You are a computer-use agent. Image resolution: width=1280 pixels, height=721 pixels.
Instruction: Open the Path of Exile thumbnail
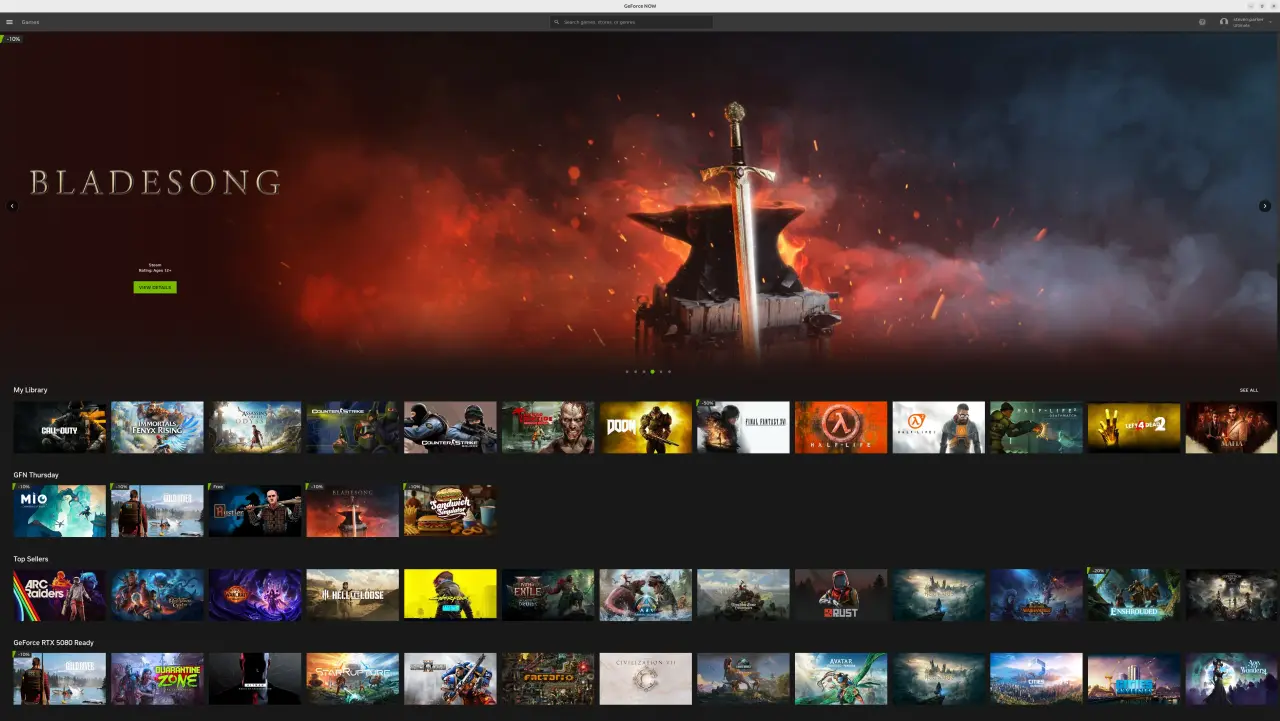click(x=548, y=595)
